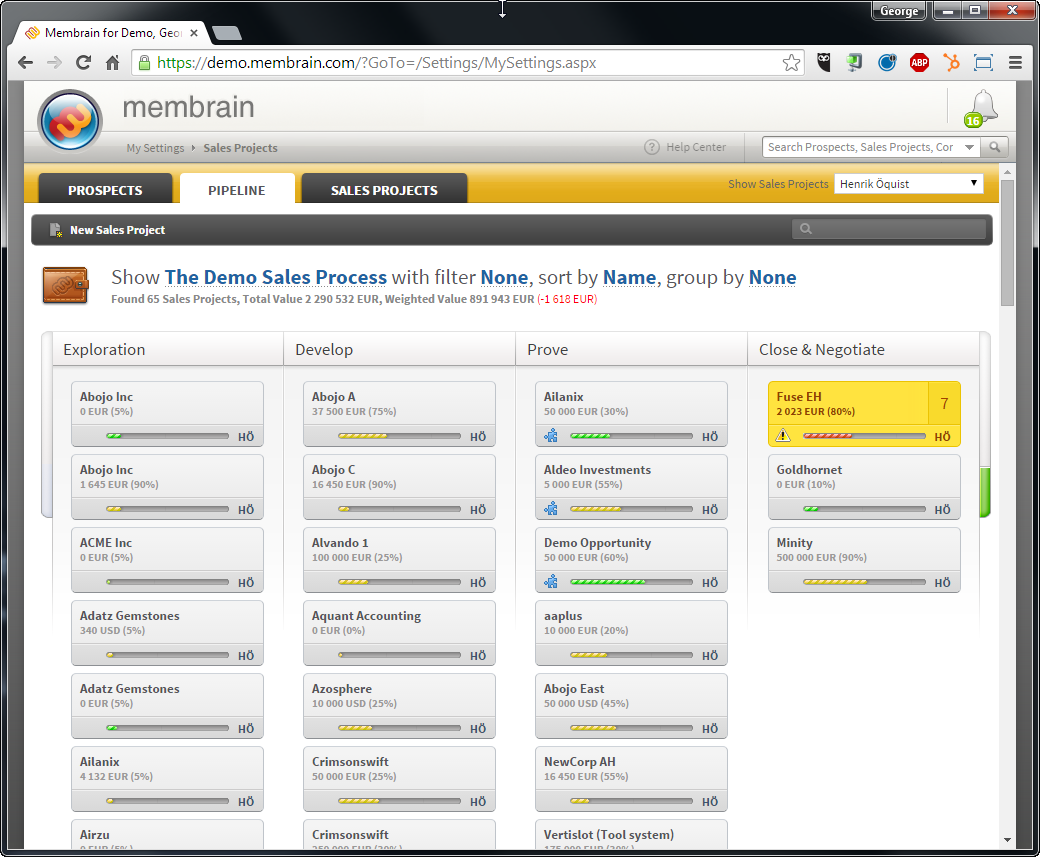
Task: Open the notifications bell with 16 alerts
Action: point(982,107)
